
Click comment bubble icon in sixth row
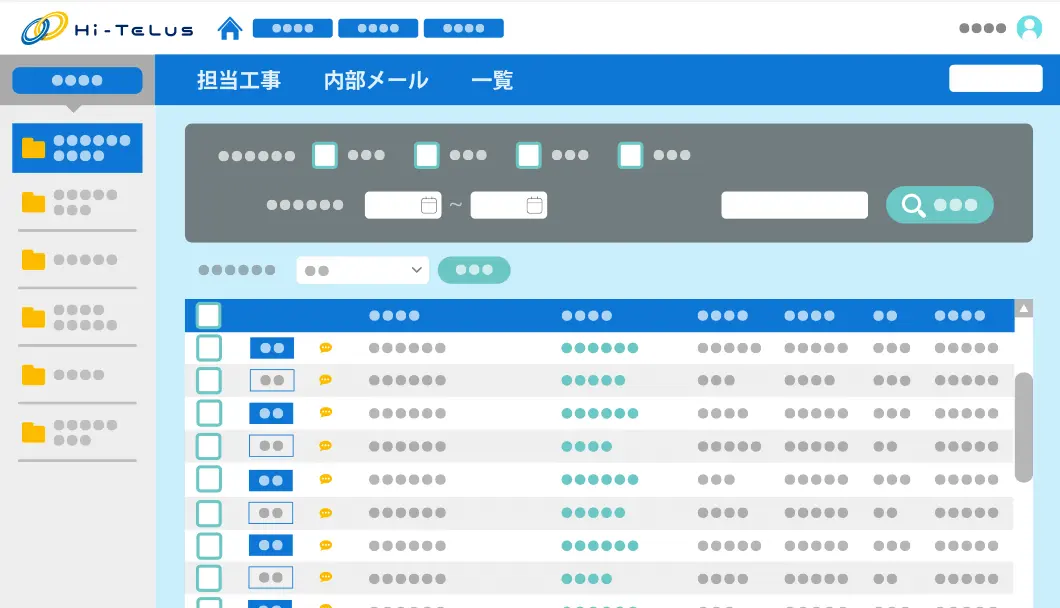tap(326, 513)
